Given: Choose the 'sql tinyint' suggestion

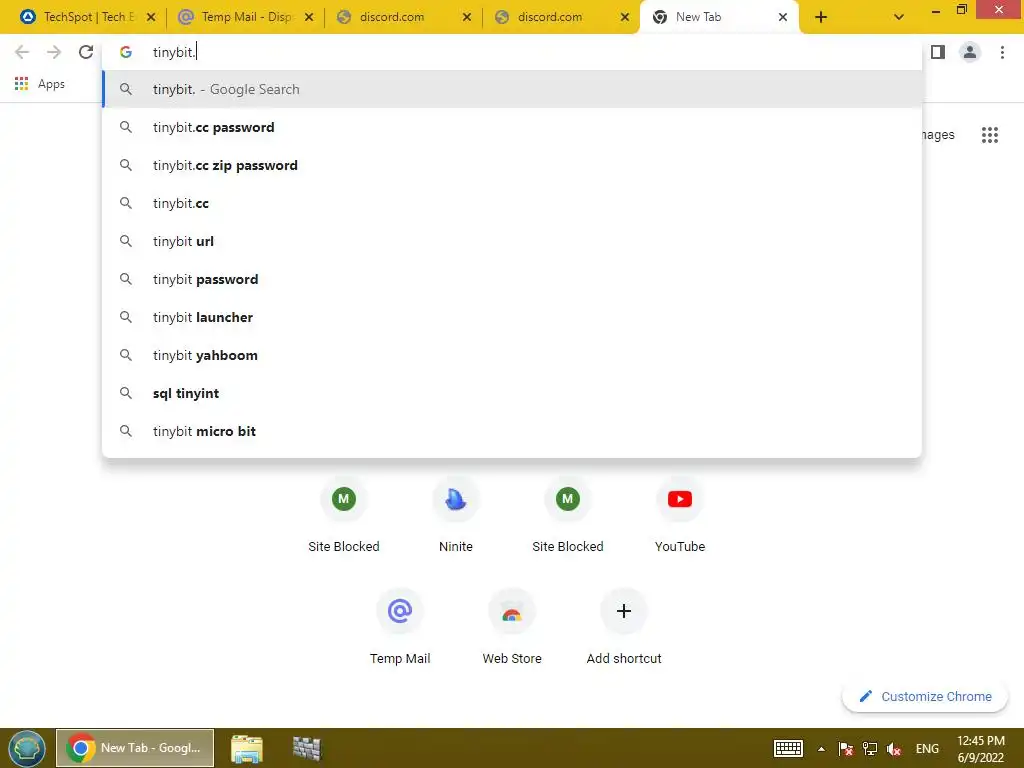Looking at the screenshot, I should (x=512, y=393).
